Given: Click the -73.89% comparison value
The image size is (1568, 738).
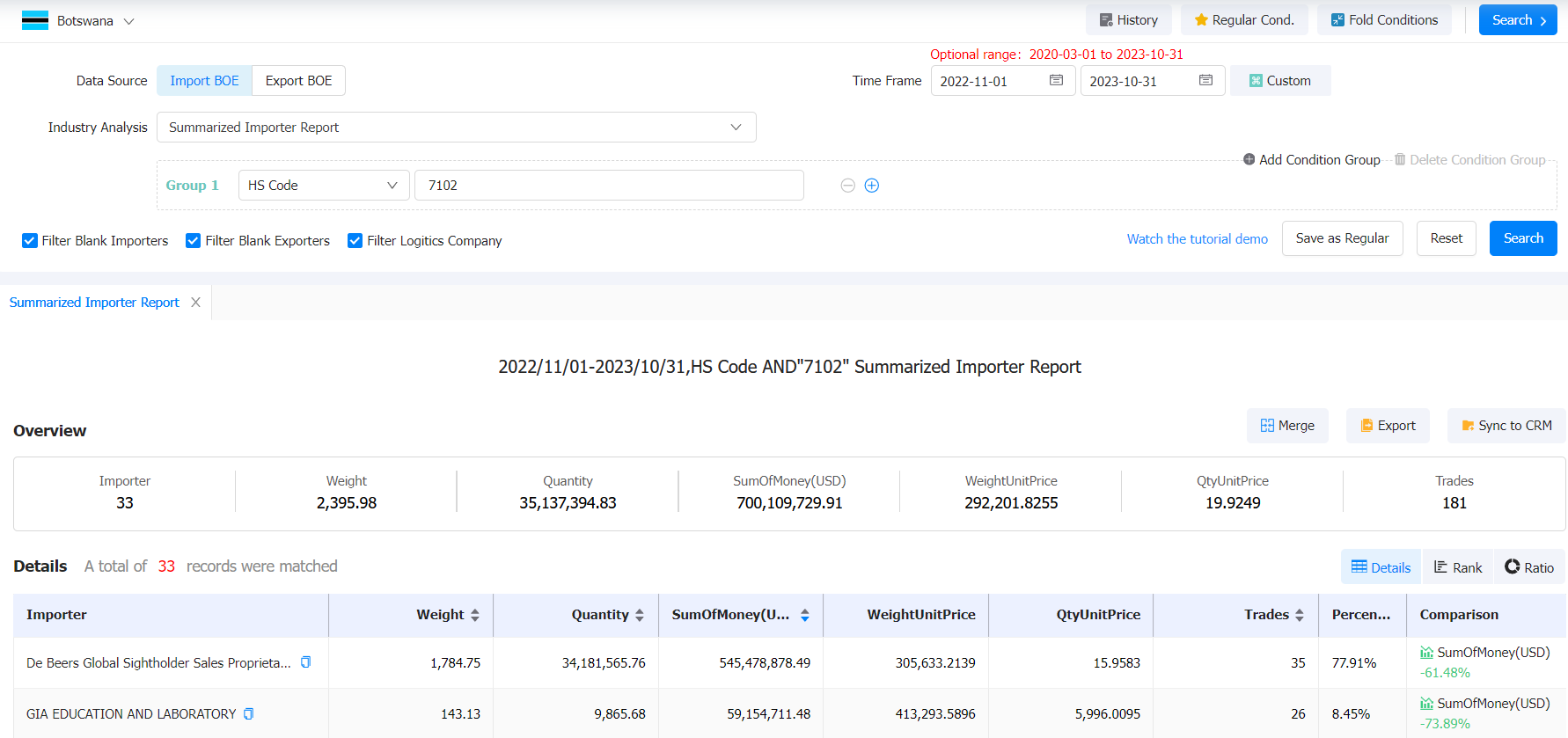Looking at the screenshot, I should (x=1445, y=724).
